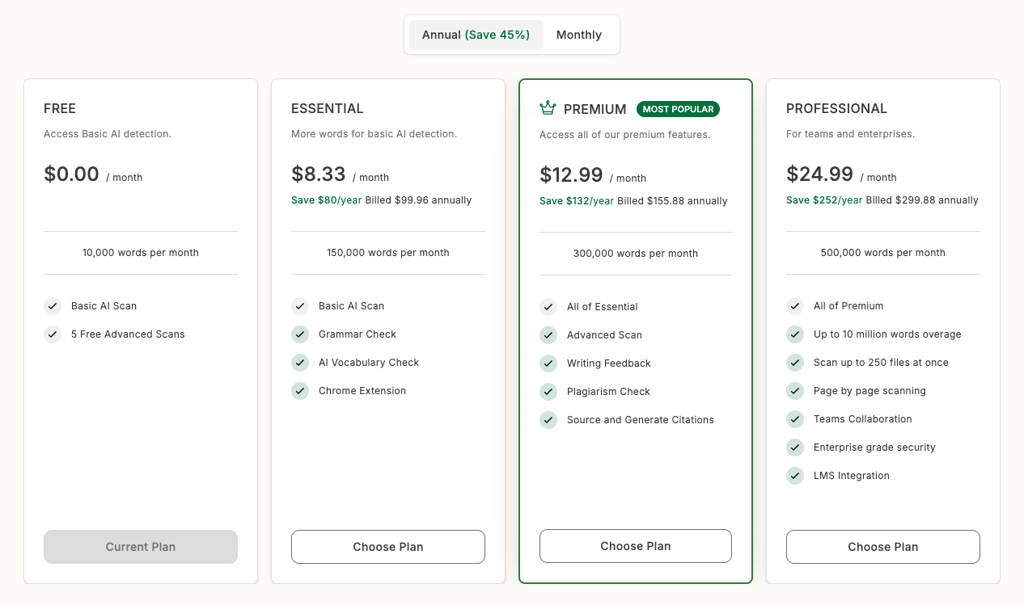The image size is (1024, 605).
Task: Click 'Billed $155.88 annually' text
Action: pyautogui.click(x=672, y=201)
